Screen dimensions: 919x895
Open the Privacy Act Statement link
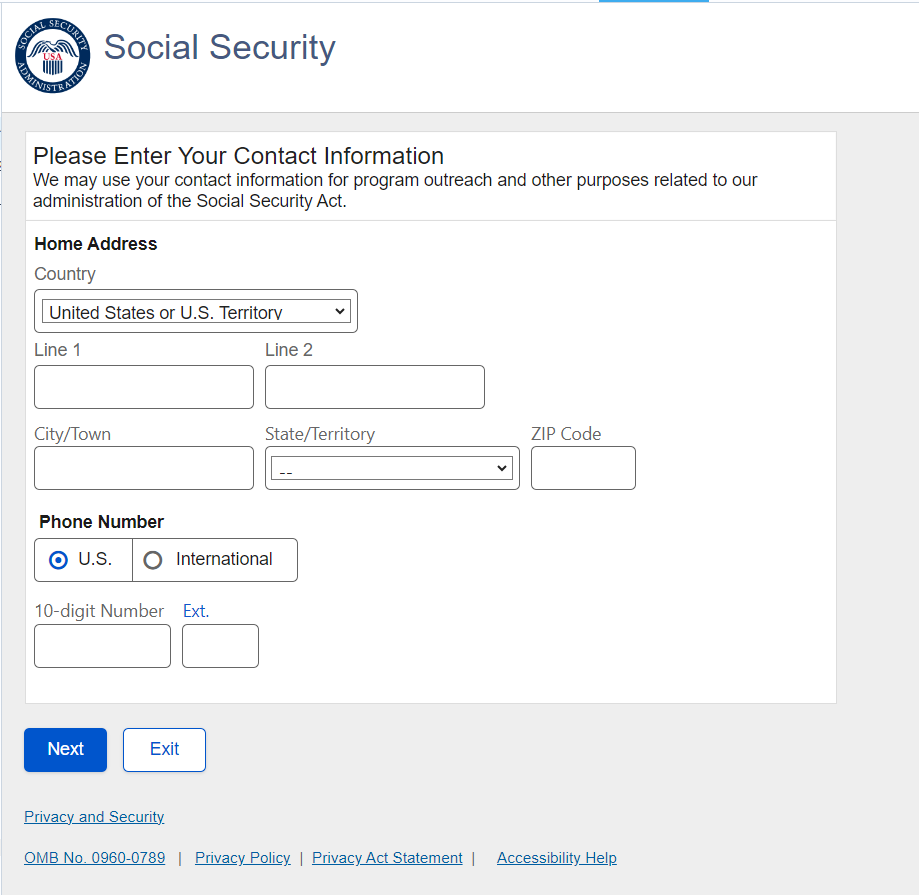click(x=387, y=858)
